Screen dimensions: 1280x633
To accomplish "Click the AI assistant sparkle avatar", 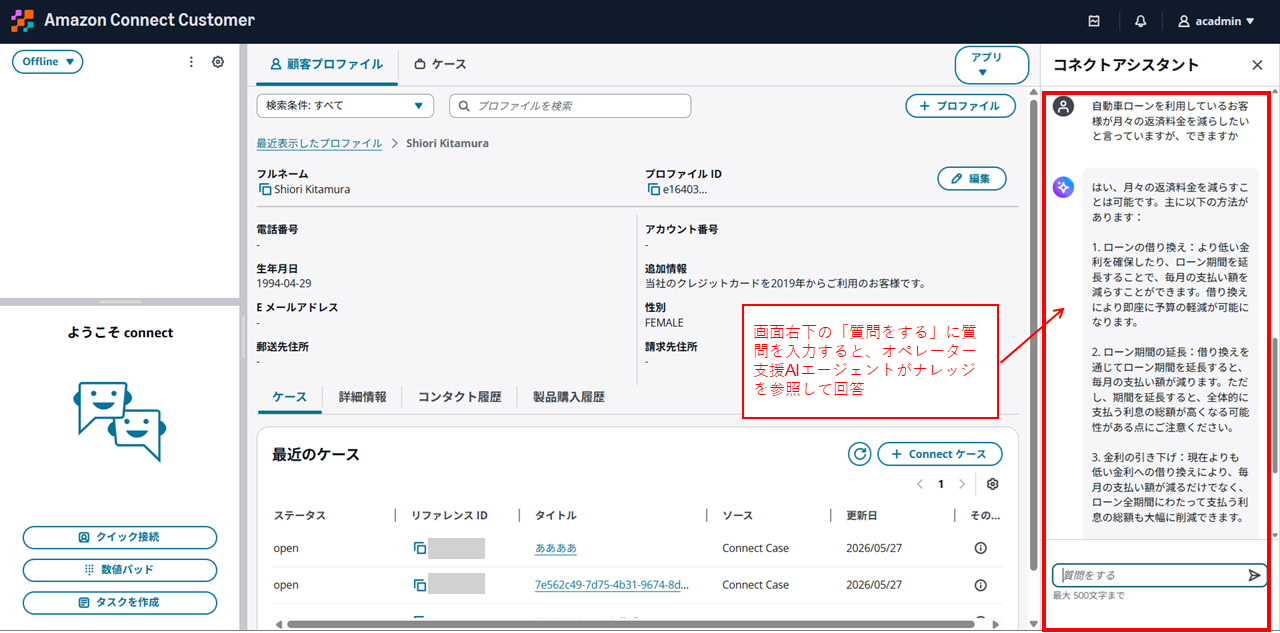I will pos(1064,186).
